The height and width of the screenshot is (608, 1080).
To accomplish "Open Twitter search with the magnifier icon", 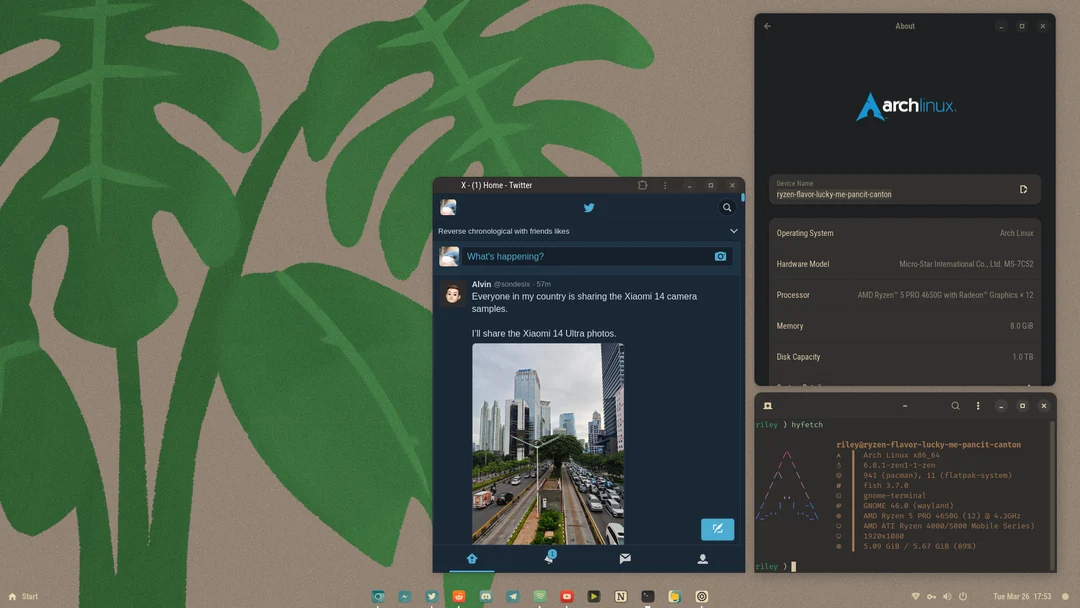I will 727,207.
